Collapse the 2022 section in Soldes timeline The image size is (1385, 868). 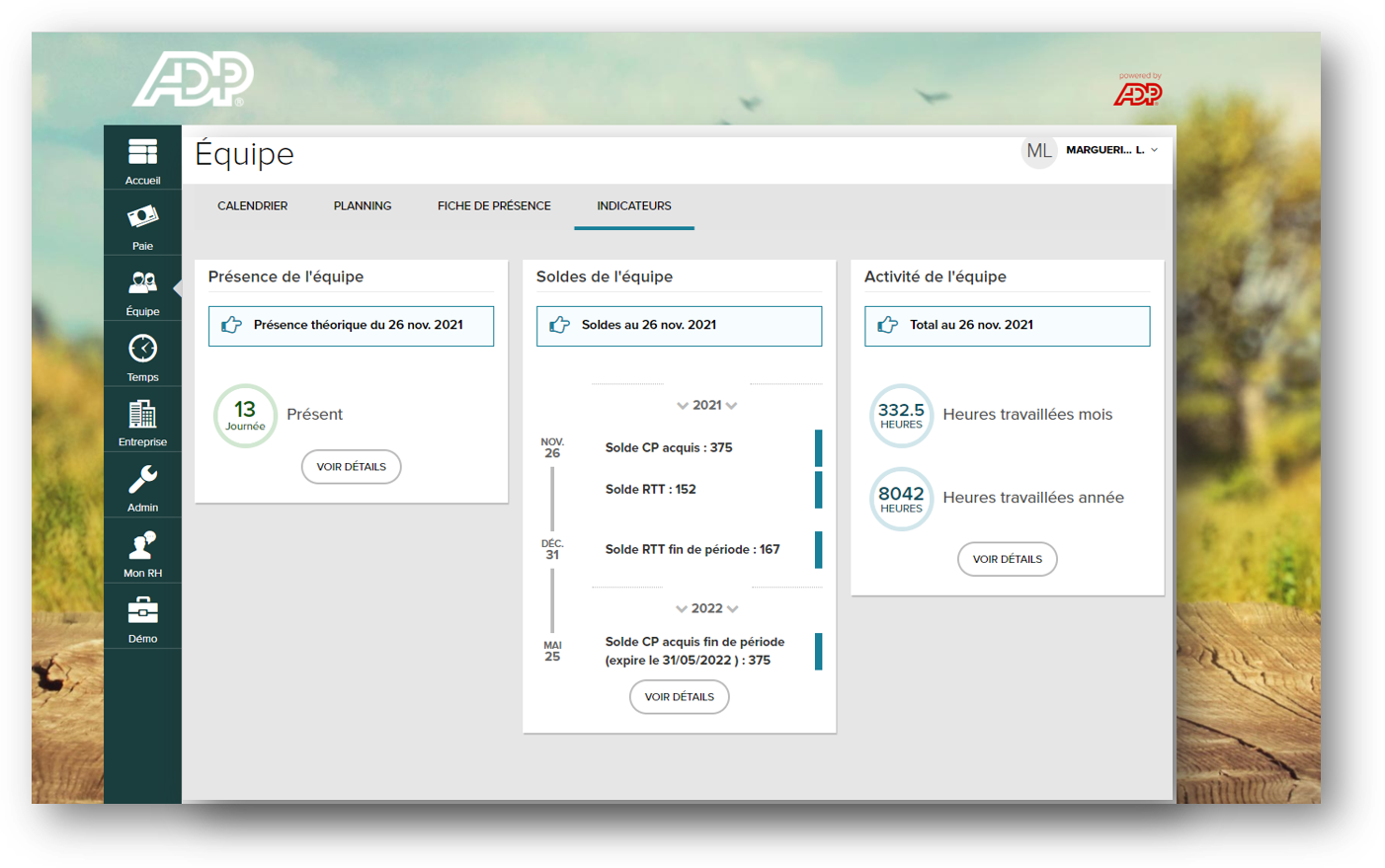click(707, 608)
